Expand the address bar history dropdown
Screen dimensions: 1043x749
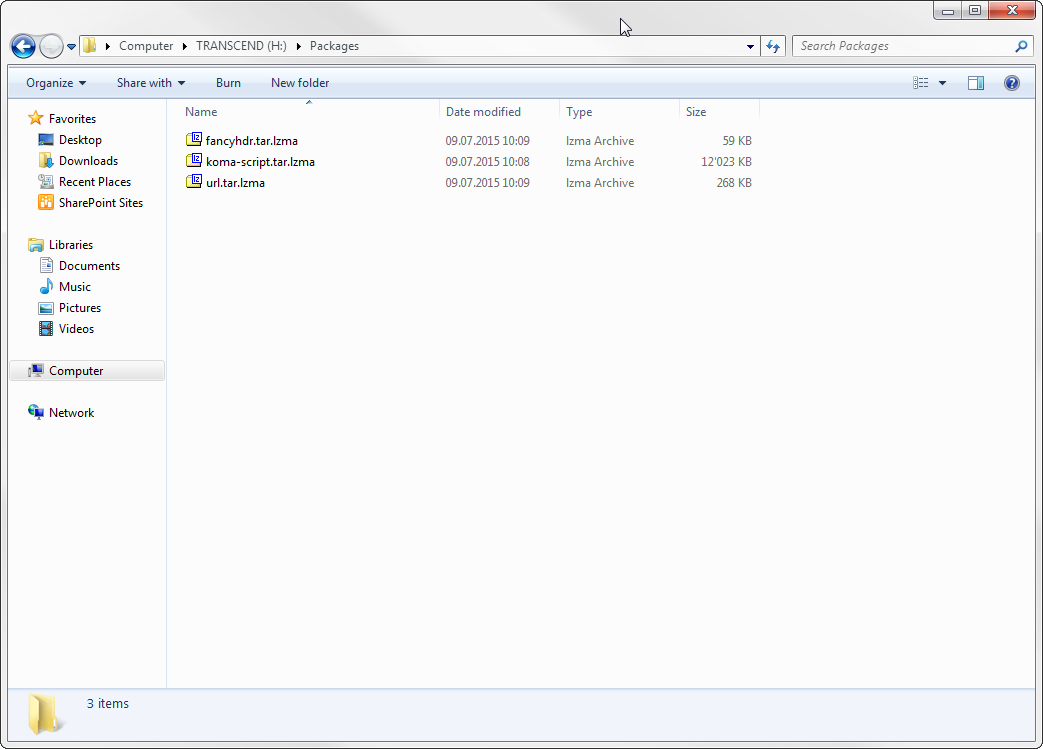point(751,46)
